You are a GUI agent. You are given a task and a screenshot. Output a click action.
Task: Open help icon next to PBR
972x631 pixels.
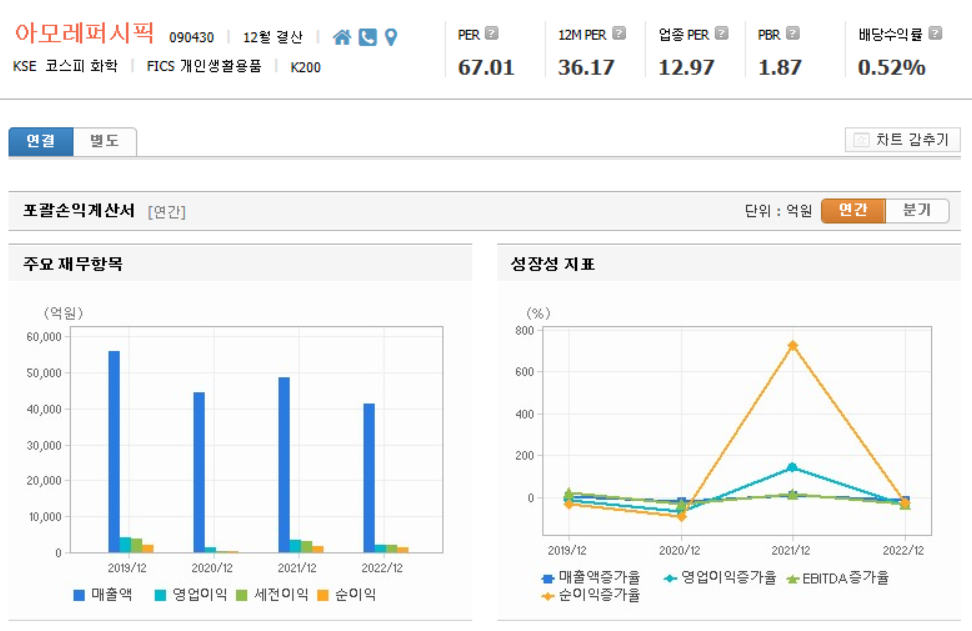[x=793, y=33]
